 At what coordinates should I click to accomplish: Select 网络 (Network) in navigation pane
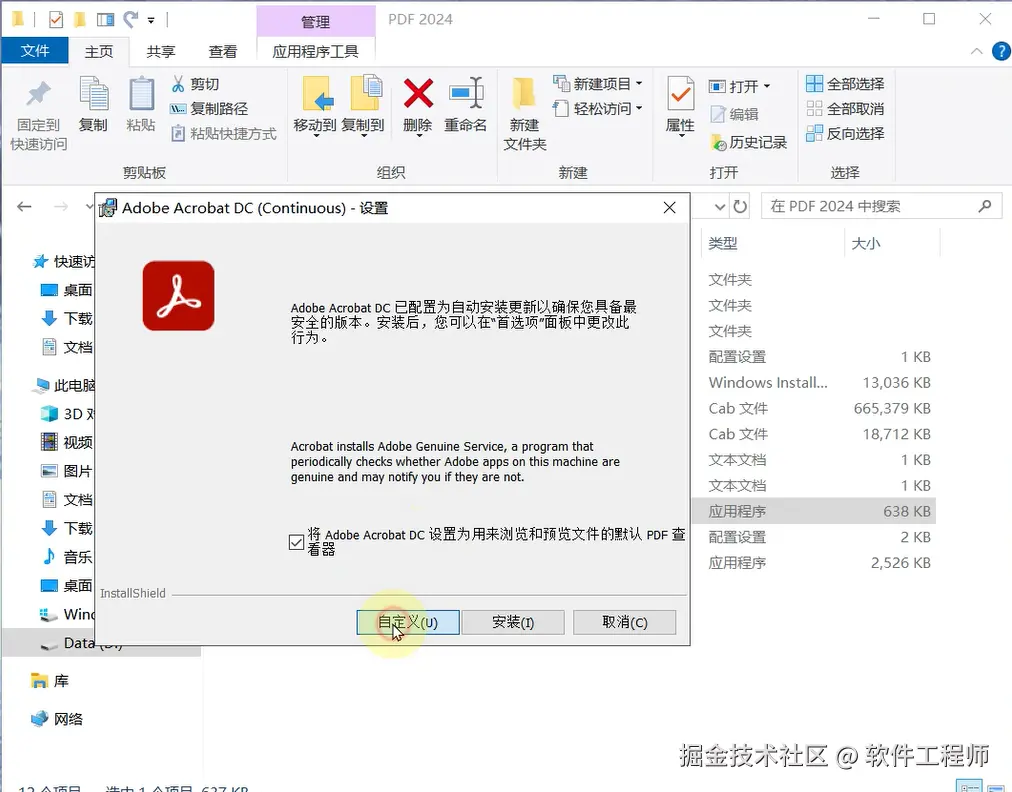57,719
